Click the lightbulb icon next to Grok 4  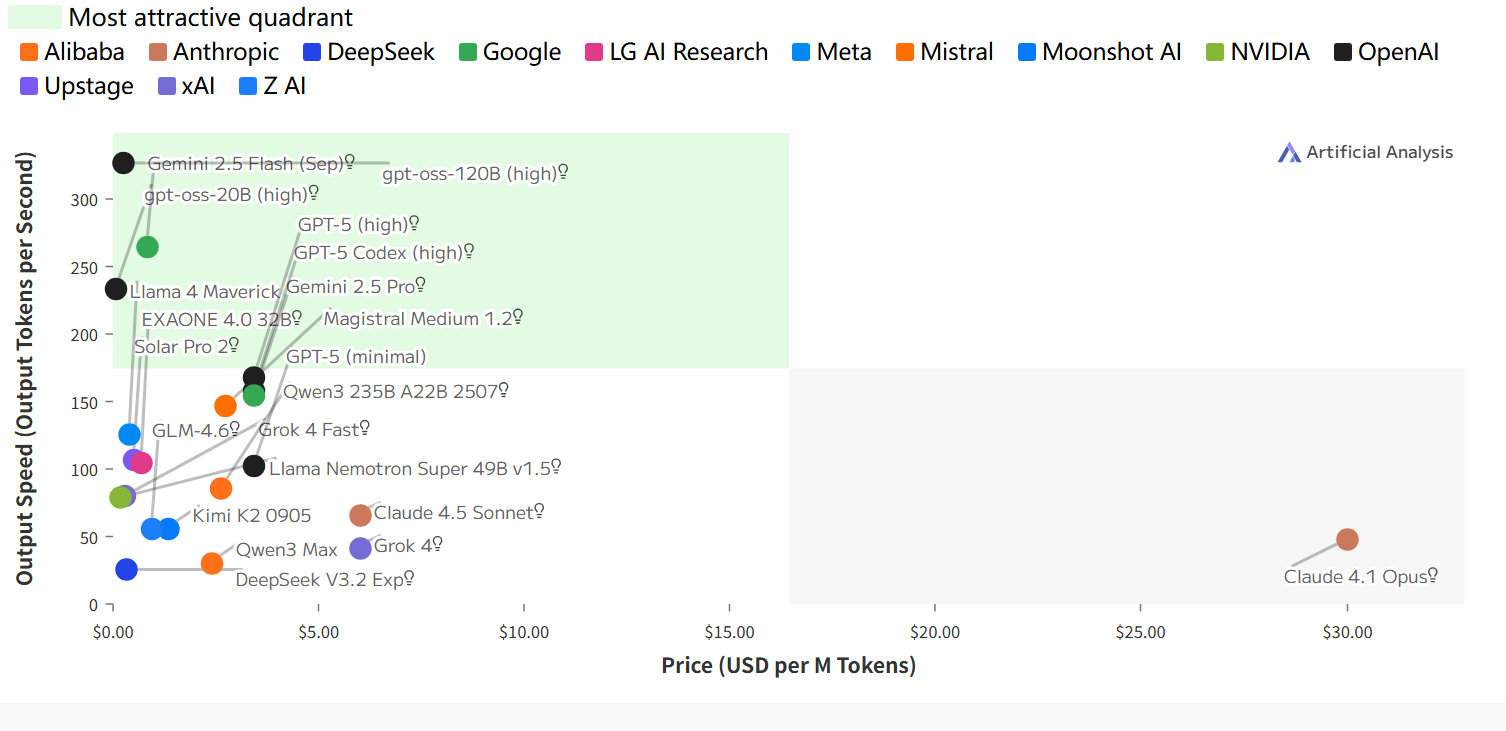(x=436, y=545)
